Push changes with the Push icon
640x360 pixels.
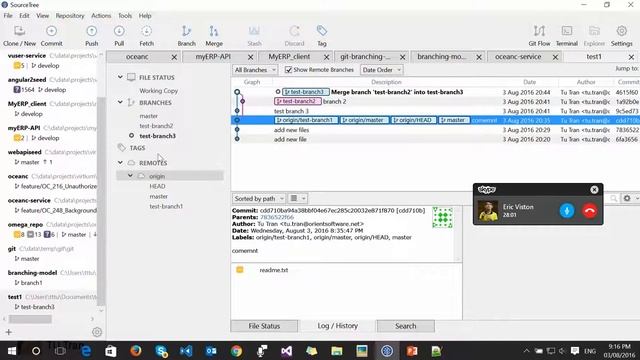[91, 31]
